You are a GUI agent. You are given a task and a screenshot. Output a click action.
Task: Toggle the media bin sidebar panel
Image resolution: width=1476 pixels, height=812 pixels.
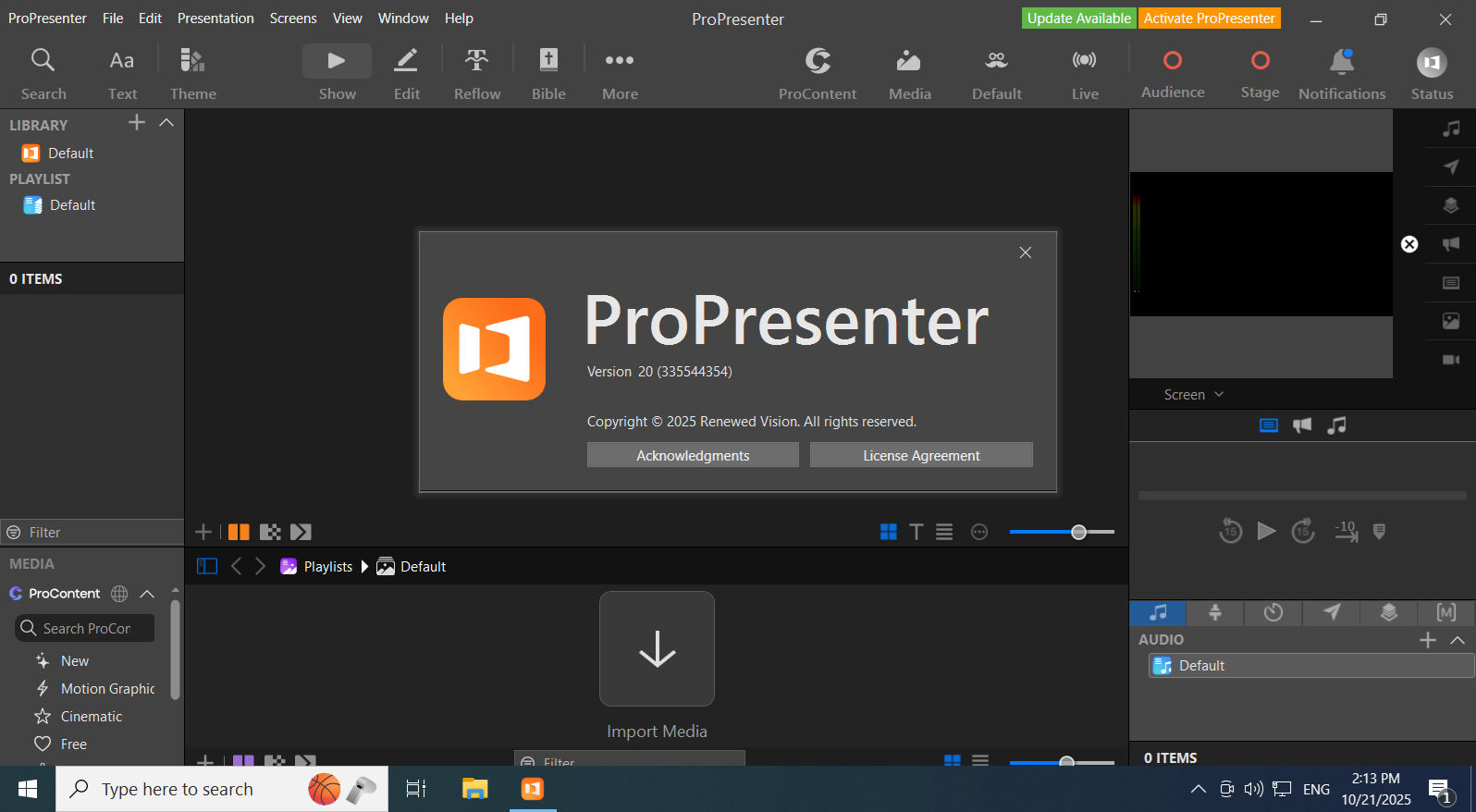(x=207, y=566)
